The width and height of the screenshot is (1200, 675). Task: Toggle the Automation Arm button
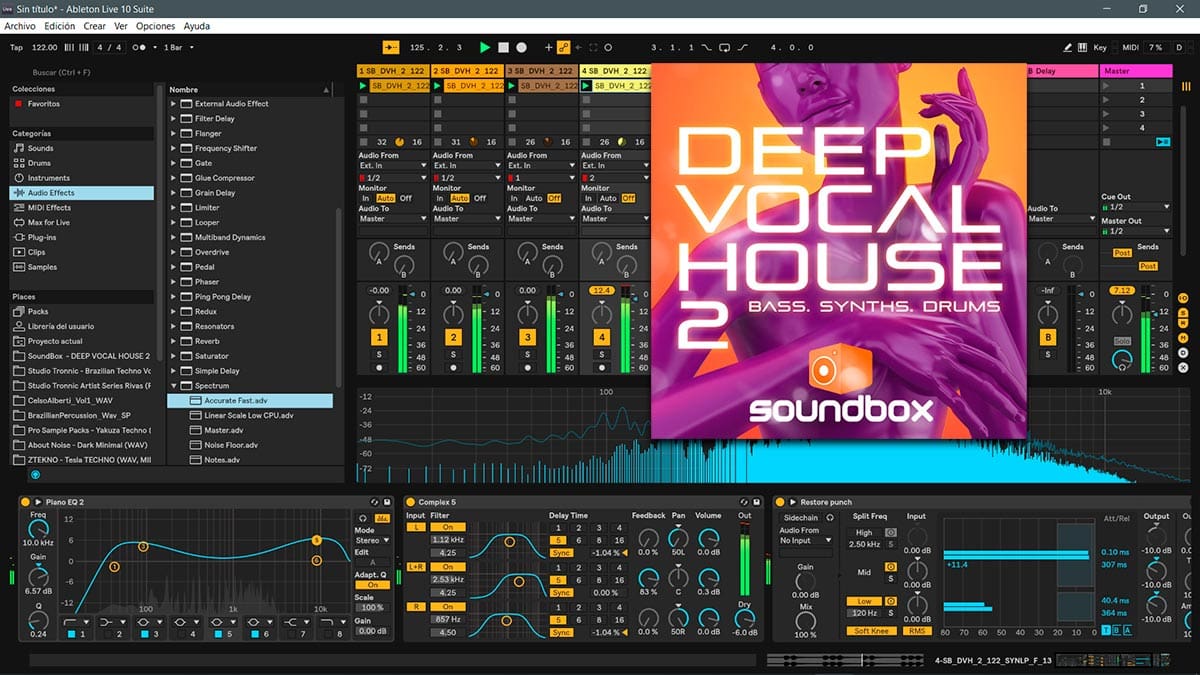coord(563,47)
